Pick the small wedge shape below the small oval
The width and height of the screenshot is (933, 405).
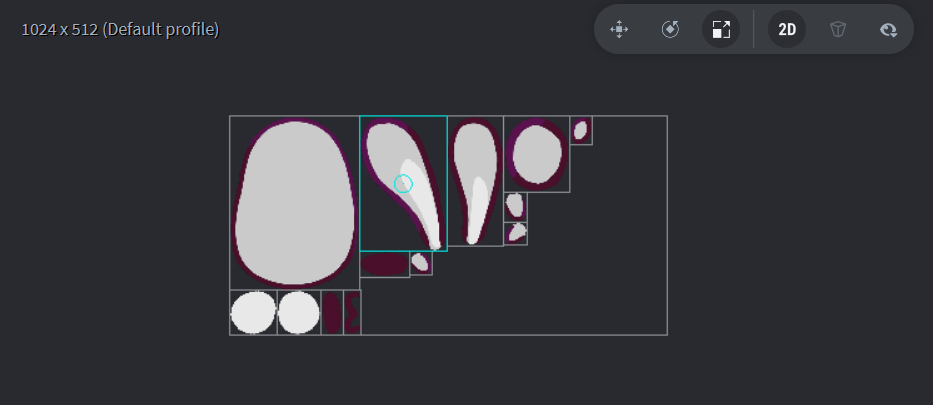(x=516, y=233)
